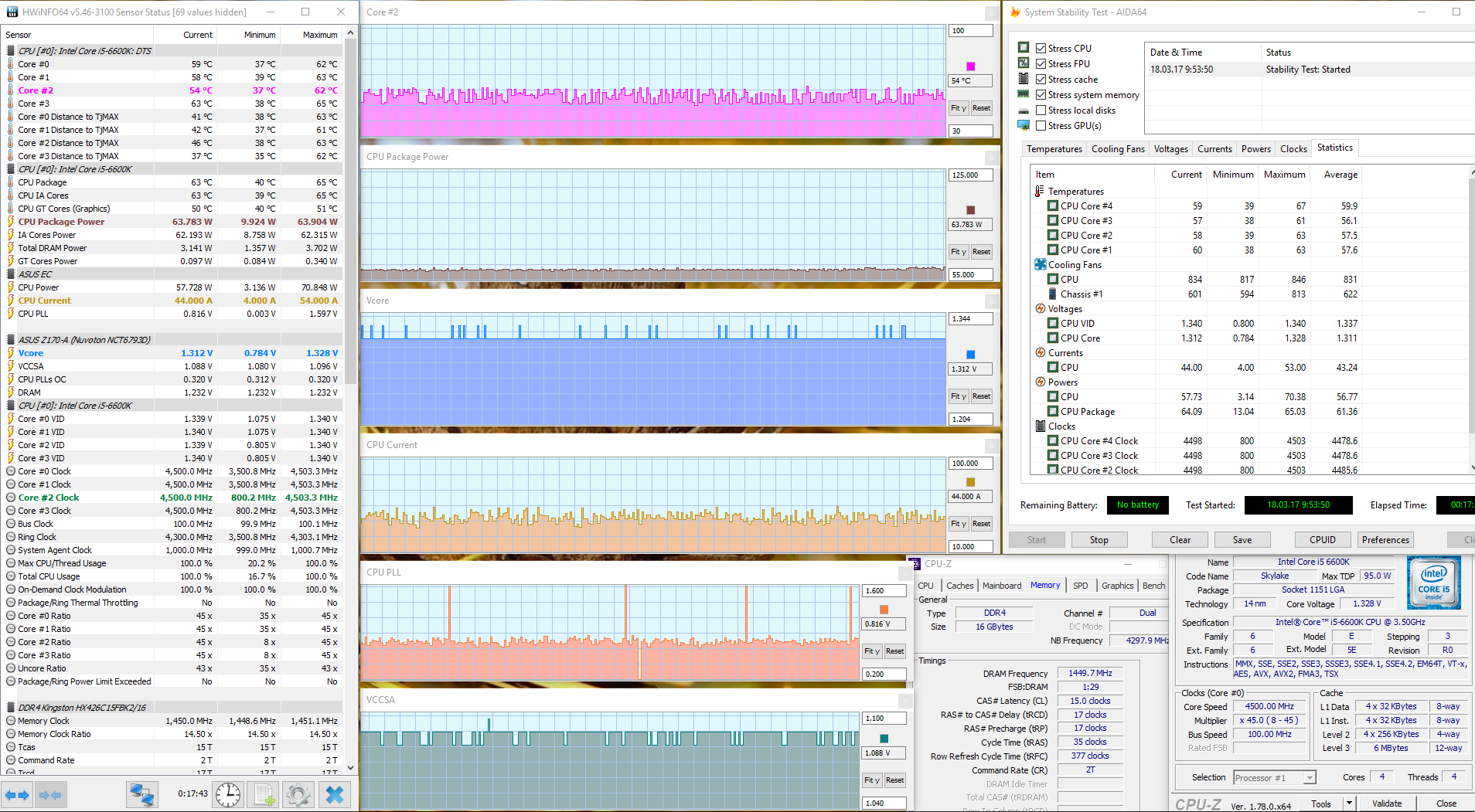Stop the AIDA64 stability test

click(1099, 540)
